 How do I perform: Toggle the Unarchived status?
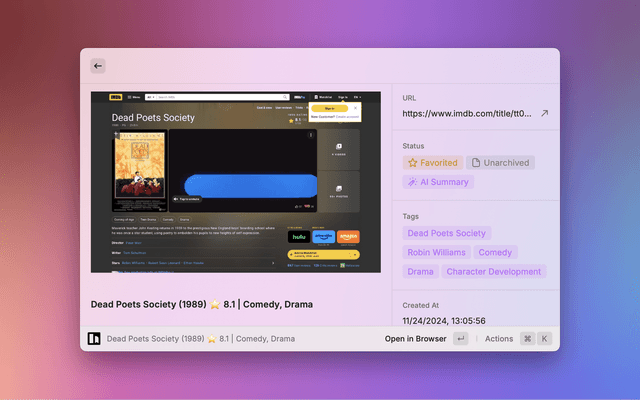pos(502,163)
